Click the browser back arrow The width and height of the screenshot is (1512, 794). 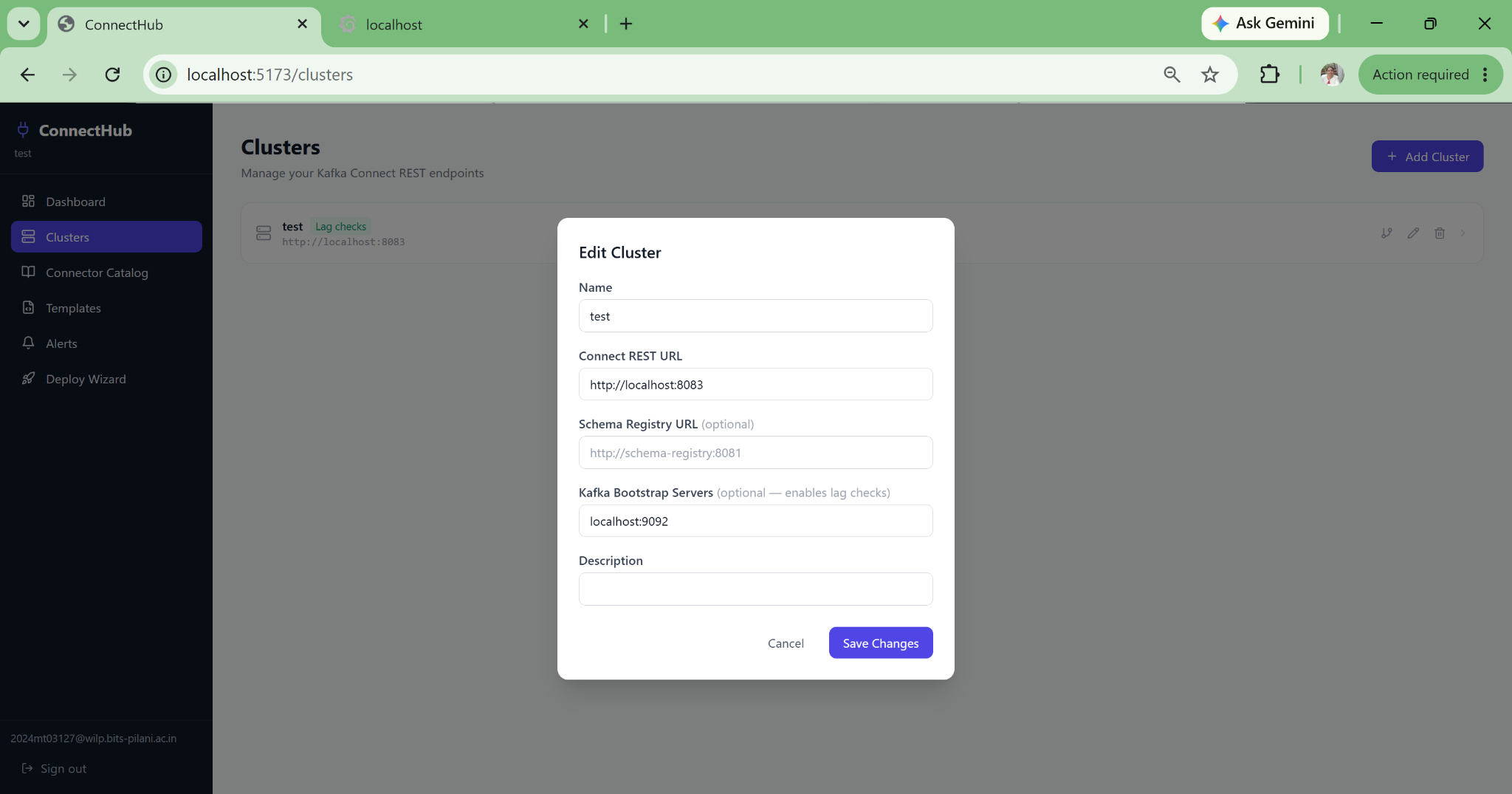tap(27, 75)
